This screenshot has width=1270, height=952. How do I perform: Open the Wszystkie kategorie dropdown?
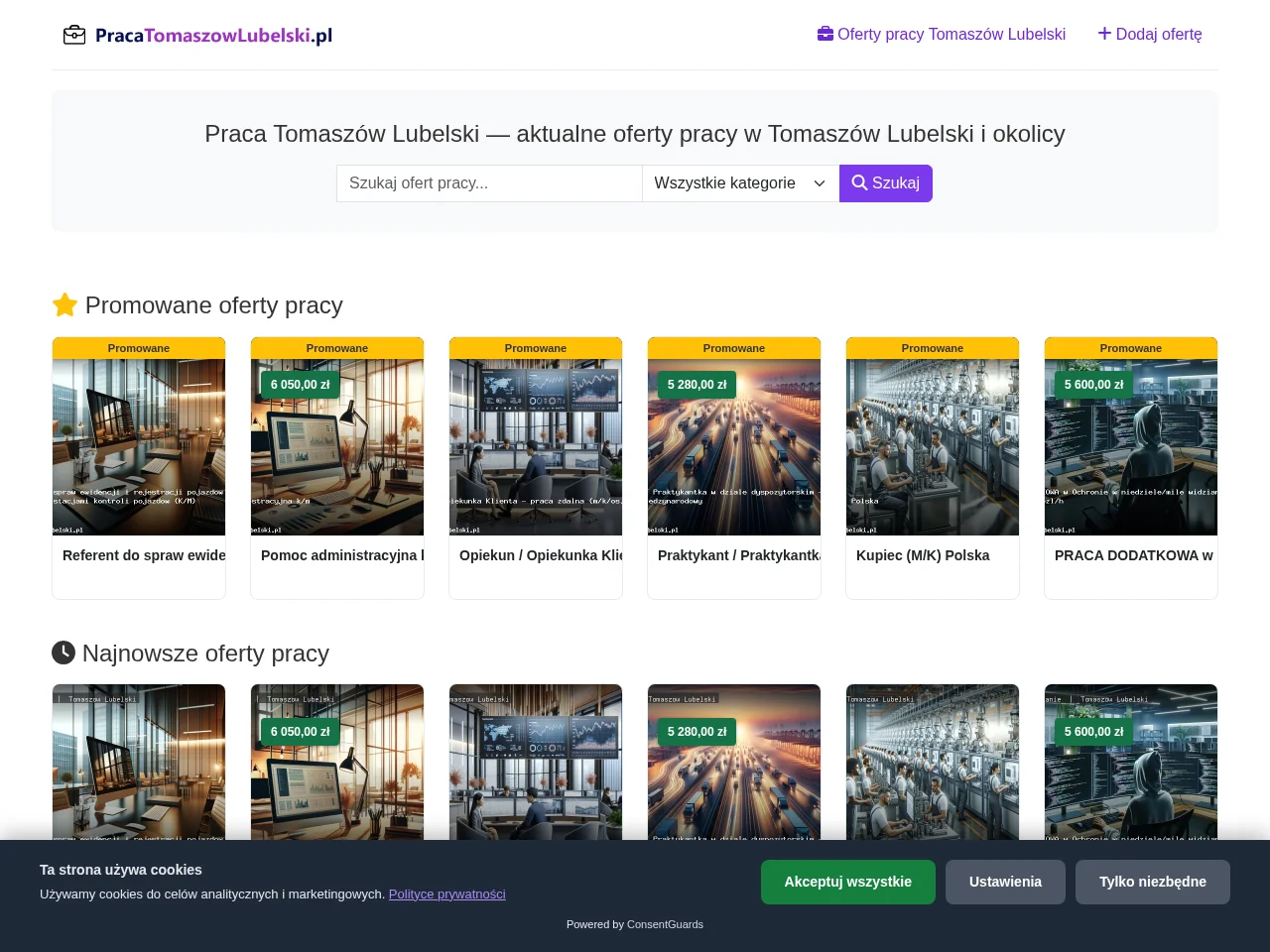coord(740,183)
